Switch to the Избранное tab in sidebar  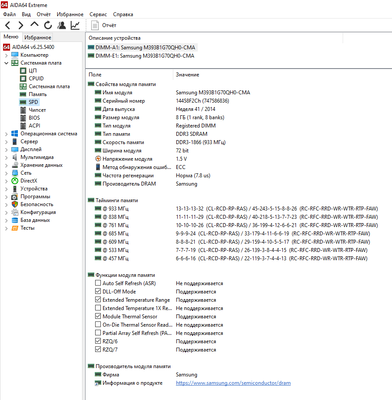pyautogui.click(x=38, y=37)
